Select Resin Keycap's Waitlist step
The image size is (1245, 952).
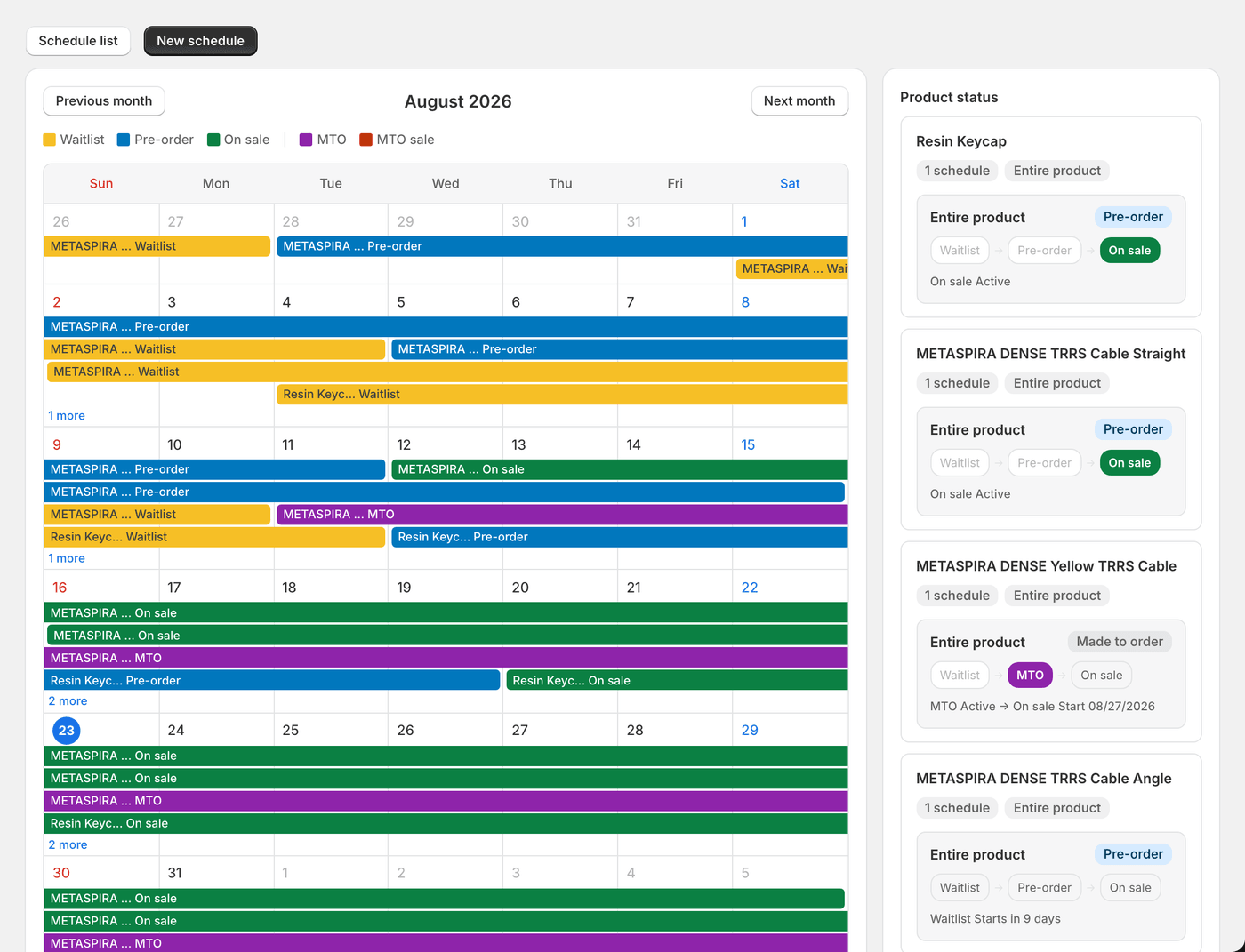(x=960, y=251)
